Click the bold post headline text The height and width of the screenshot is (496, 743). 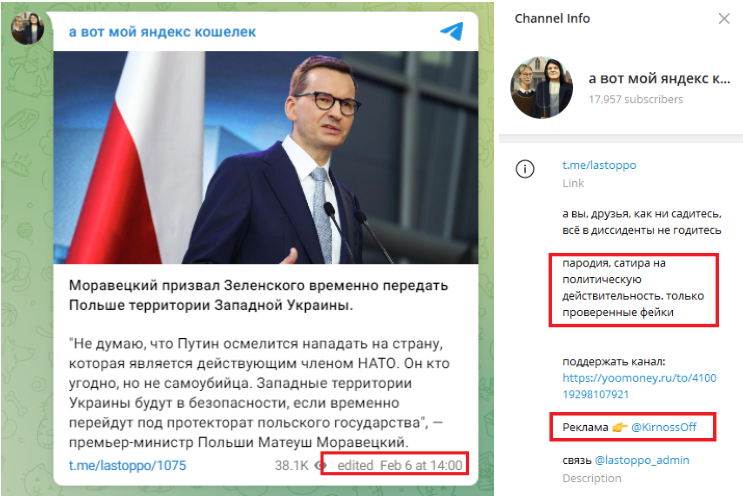pyautogui.click(x=258, y=295)
